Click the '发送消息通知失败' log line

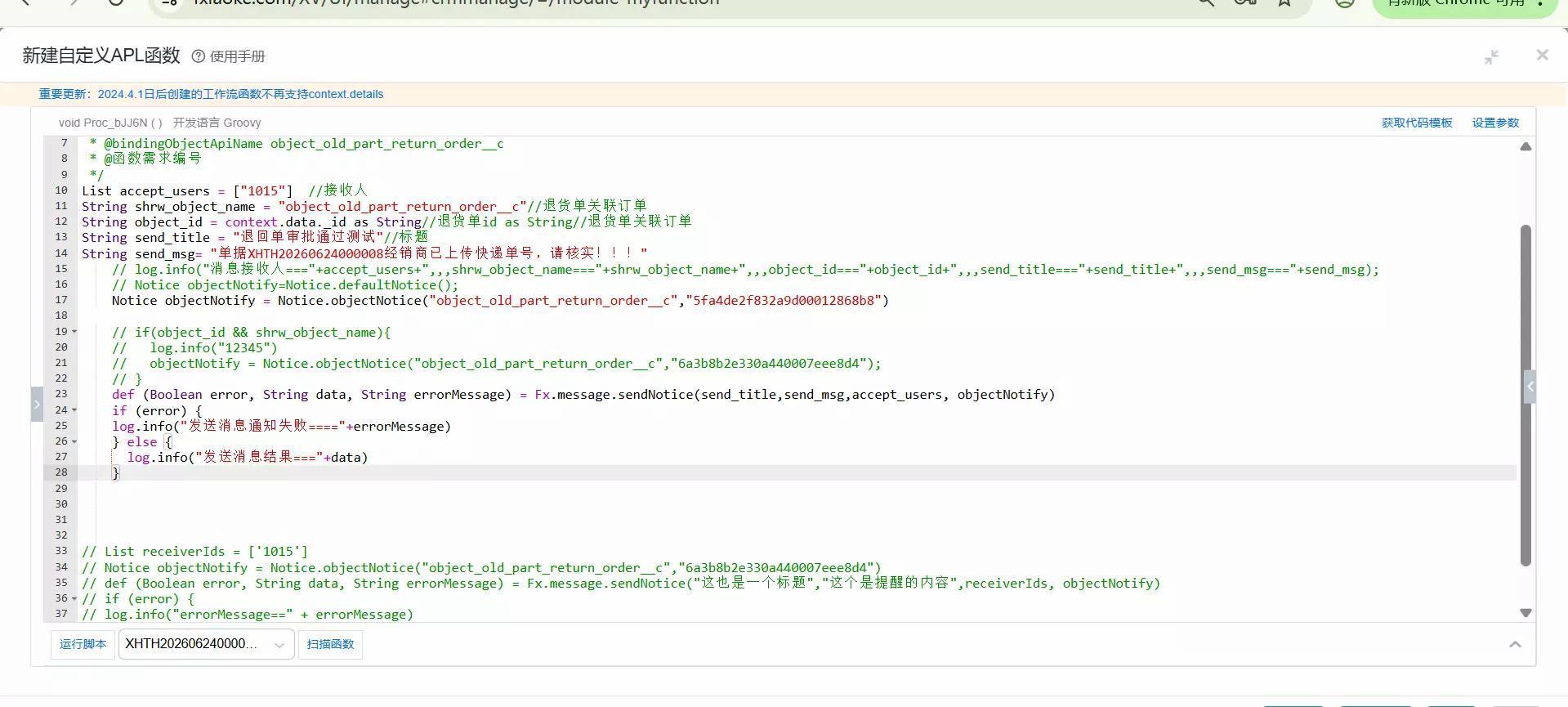(x=281, y=426)
